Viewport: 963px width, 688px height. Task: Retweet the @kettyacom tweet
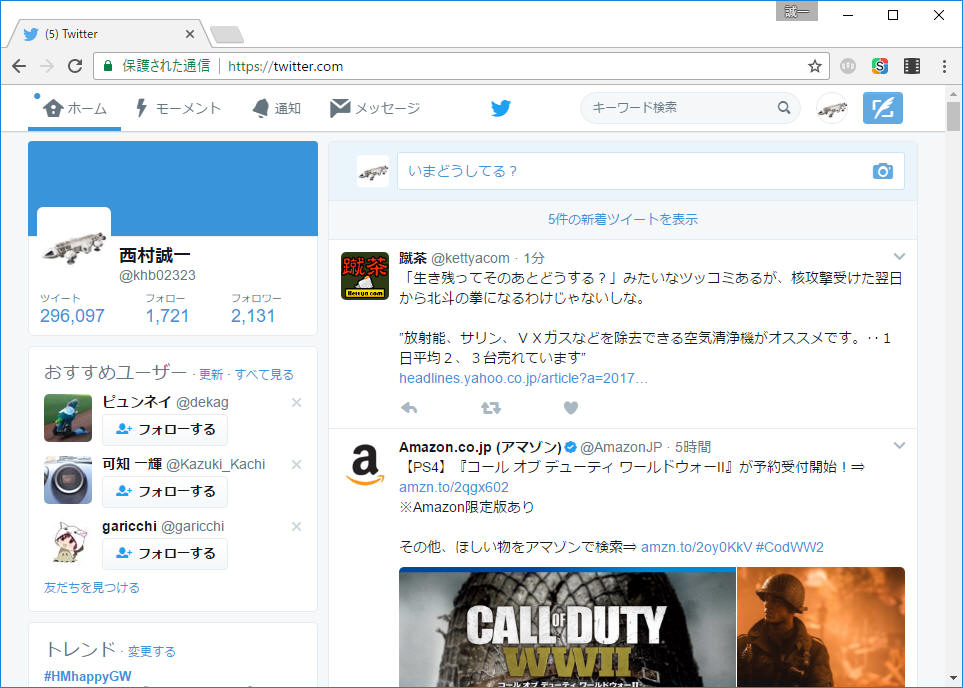click(x=490, y=407)
